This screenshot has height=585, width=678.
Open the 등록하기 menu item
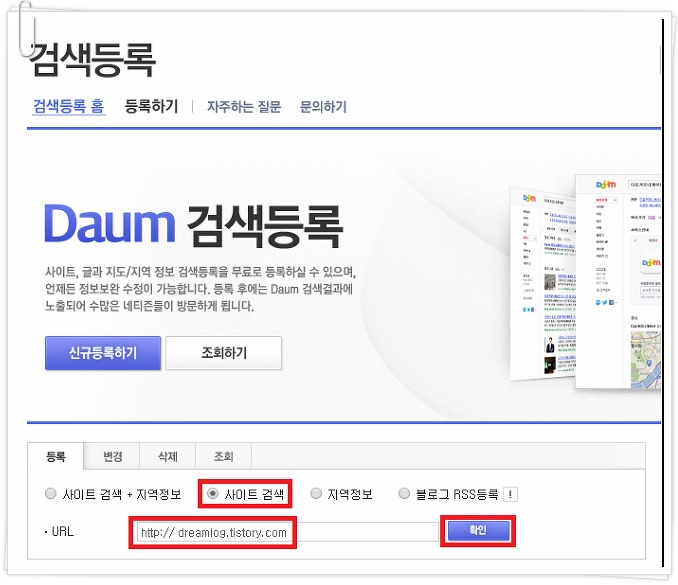(151, 106)
